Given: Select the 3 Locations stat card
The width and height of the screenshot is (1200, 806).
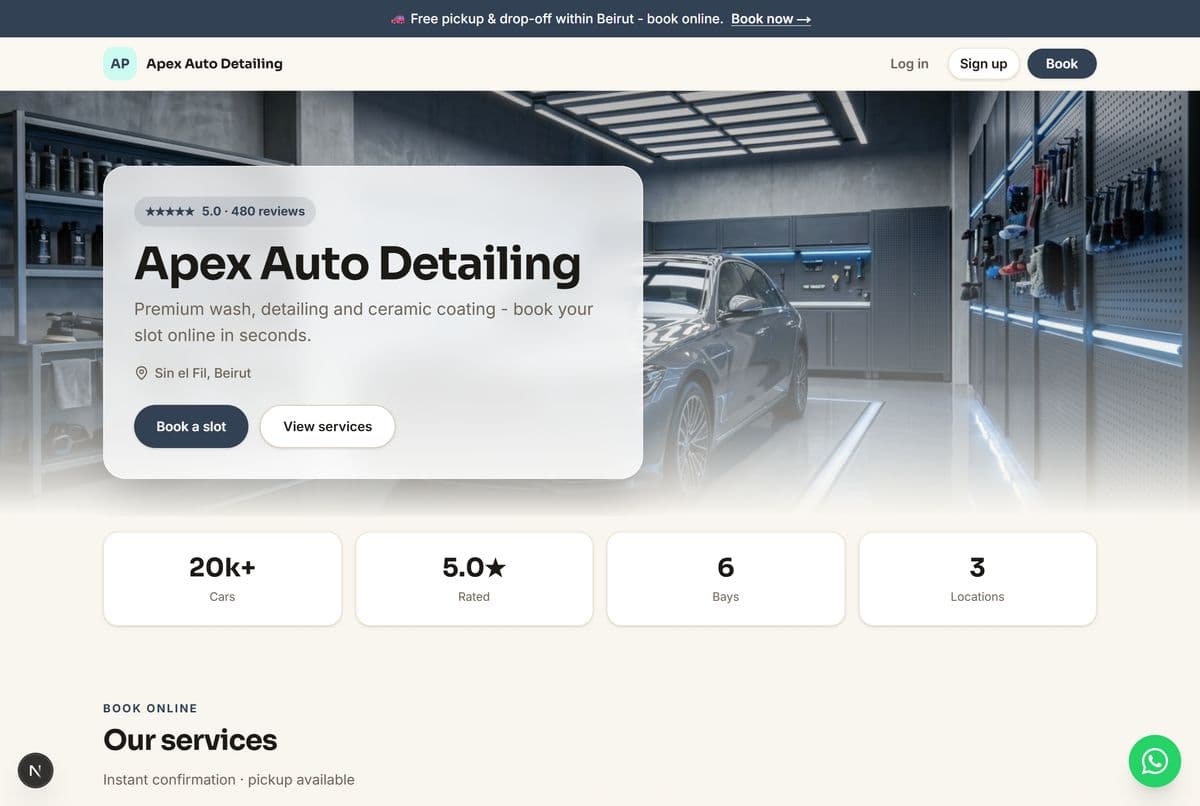Looking at the screenshot, I should (x=978, y=579).
